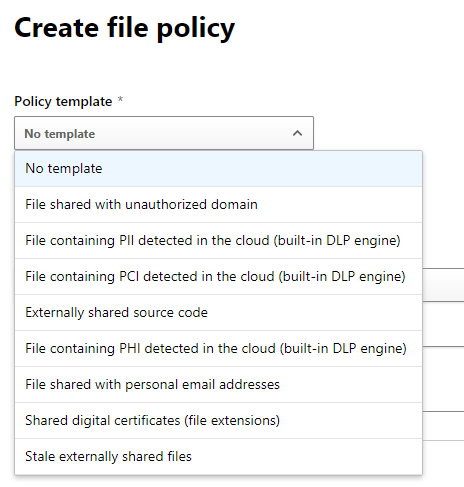The image size is (464, 487).
Task: Choose Externally shared source code template
Action: [x=218, y=313]
